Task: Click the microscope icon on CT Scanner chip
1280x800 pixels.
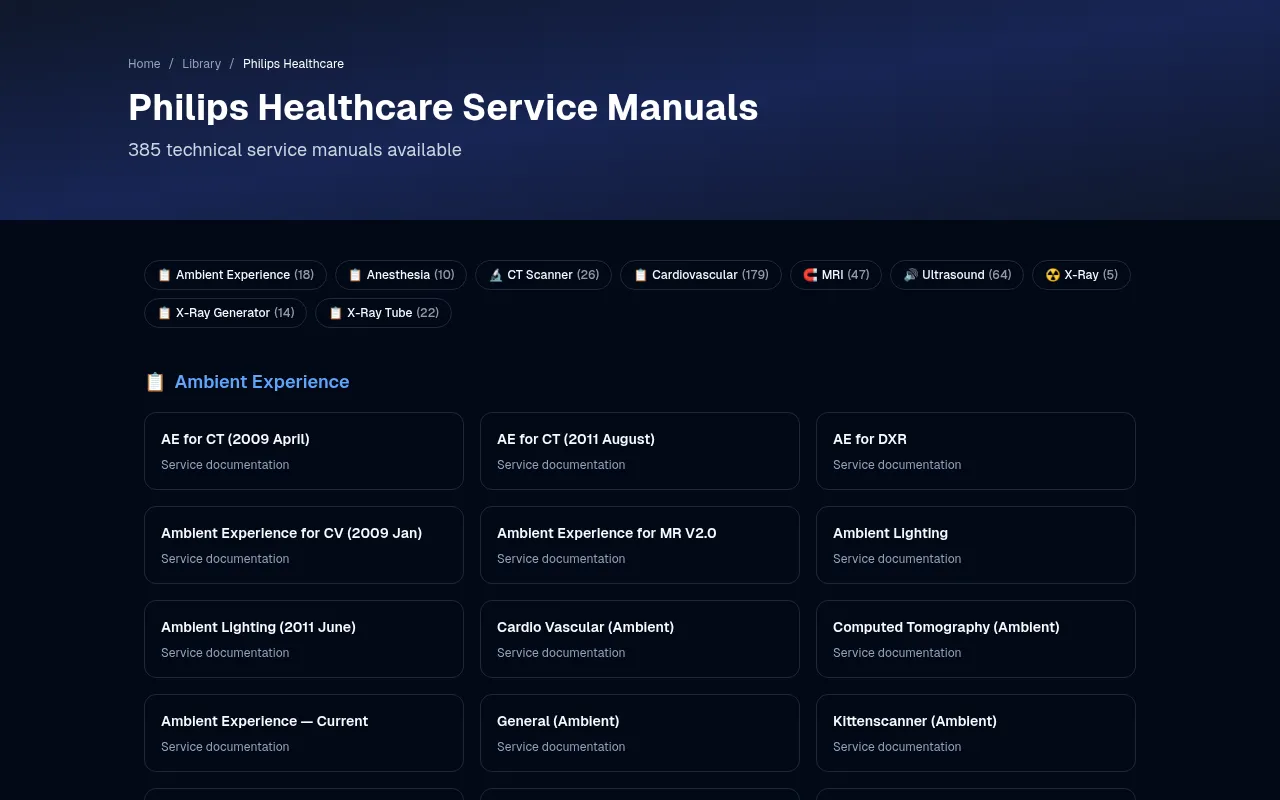Action: [496, 275]
